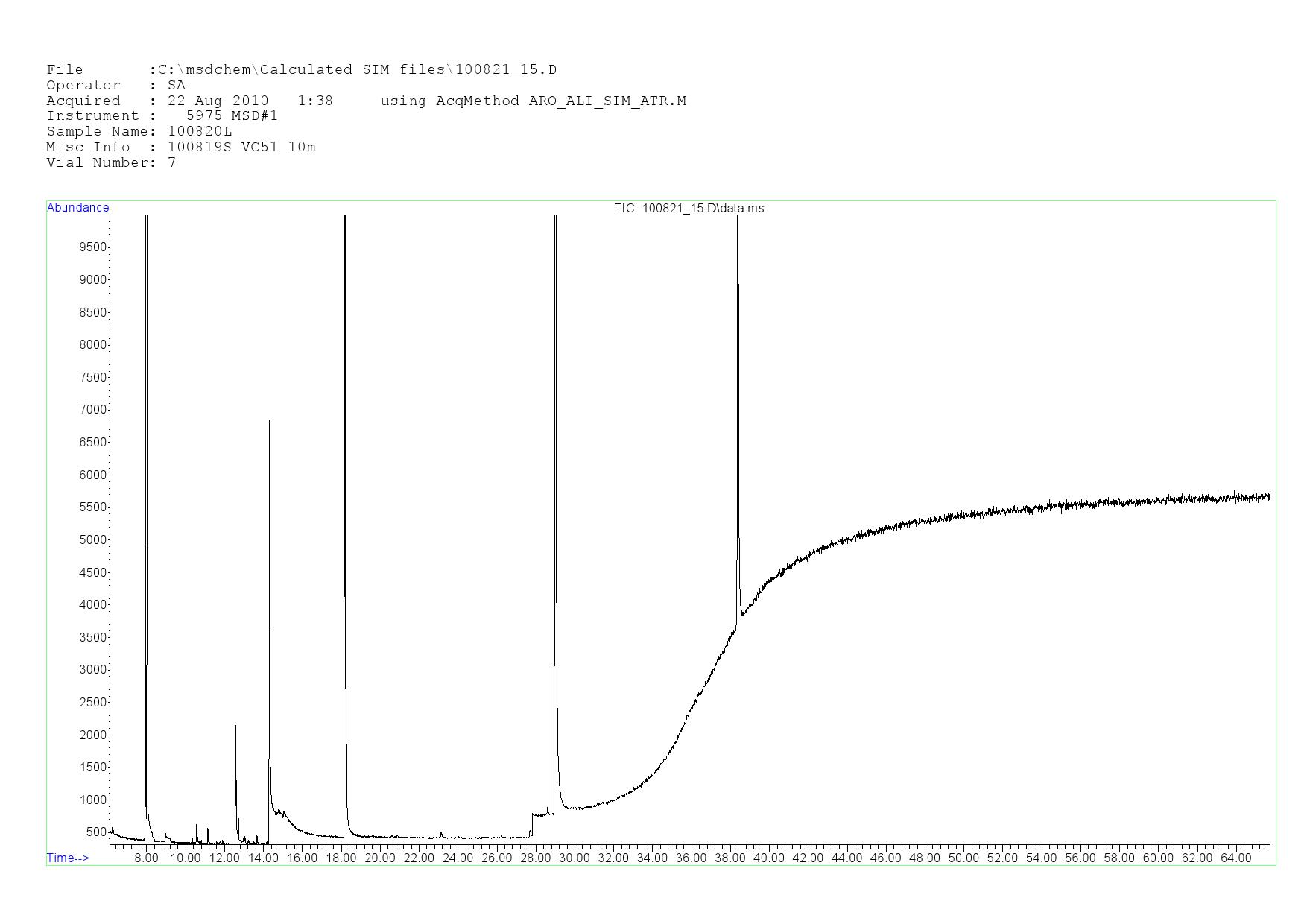
Task: Select the Operator value SA
Action: point(177,85)
